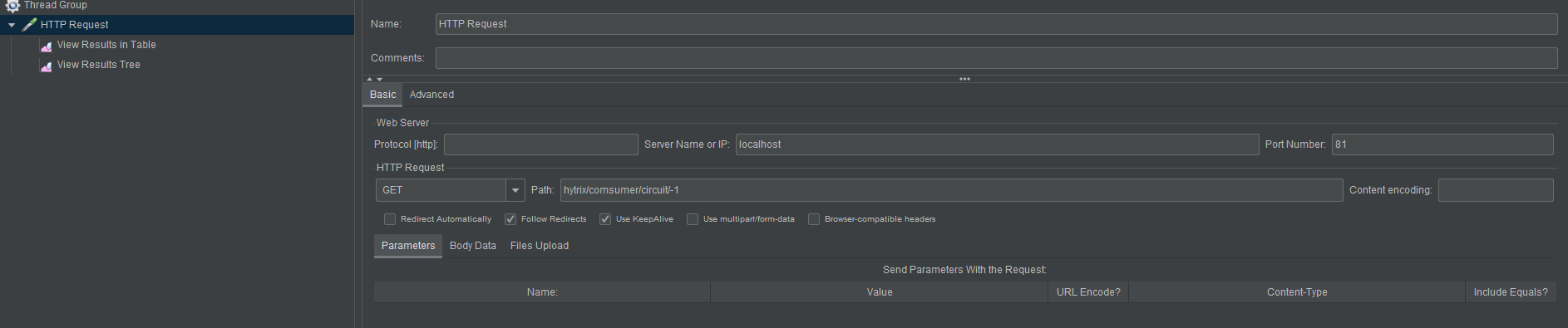Click the Path input field
Image resolution: width=1568 pixels, height=328 pixels.
click(x=951, y=190)
